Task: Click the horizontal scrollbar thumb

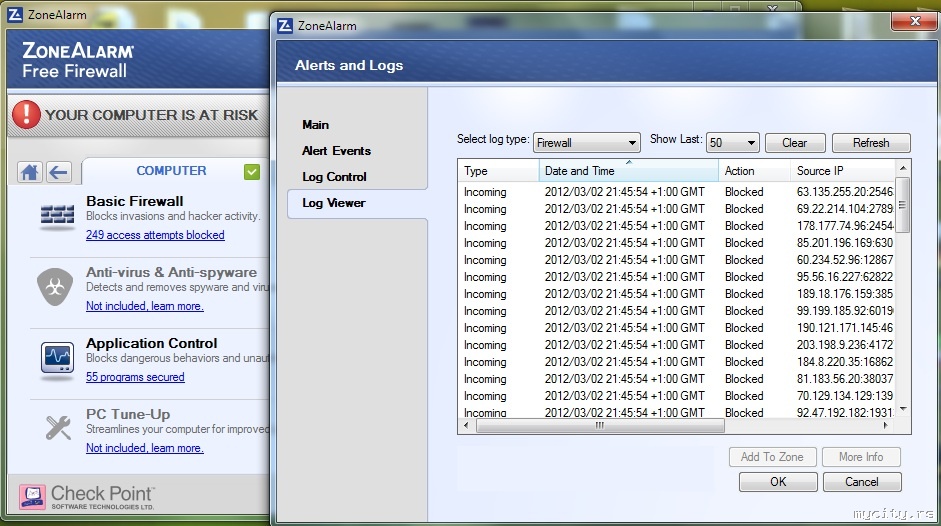Action: pyautogui.click(x=600, y=425)
